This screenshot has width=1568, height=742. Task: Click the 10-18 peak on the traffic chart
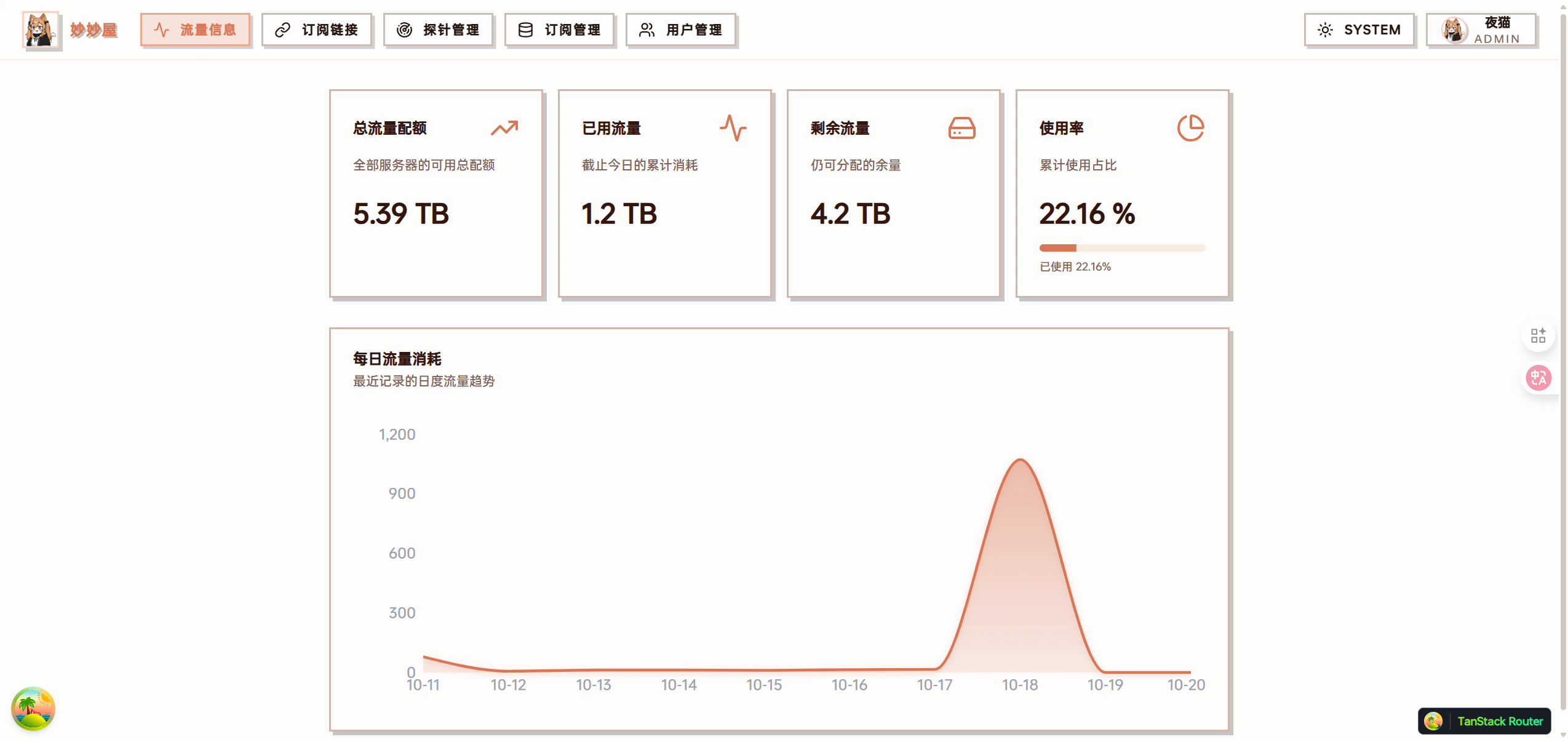1020,461
